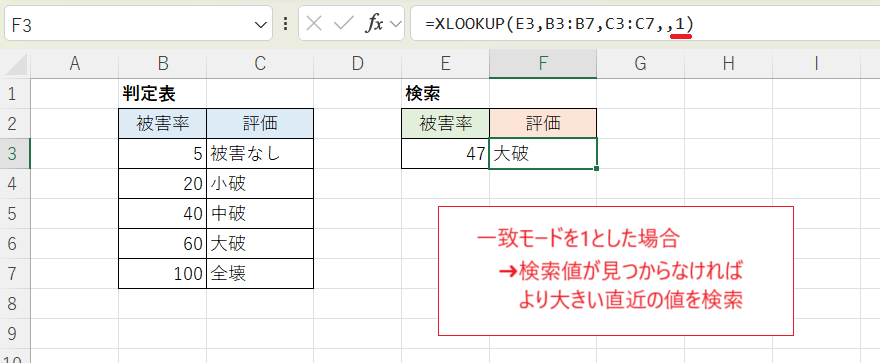Image resolution: width=880 pixels, height=363 pixels.
Task: Click the 被害率 header in column E
Action: [446, 123]
